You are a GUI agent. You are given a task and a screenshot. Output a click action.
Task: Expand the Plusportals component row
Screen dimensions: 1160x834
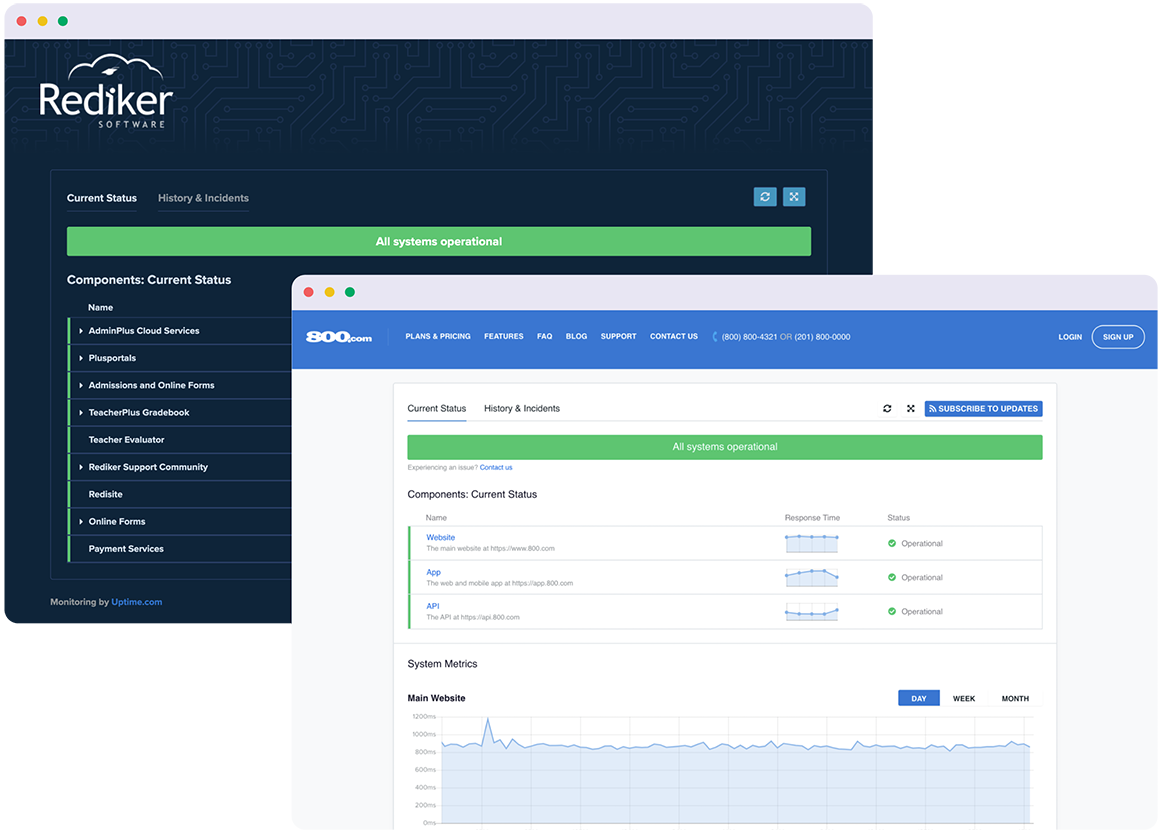[x=81, y=358]
